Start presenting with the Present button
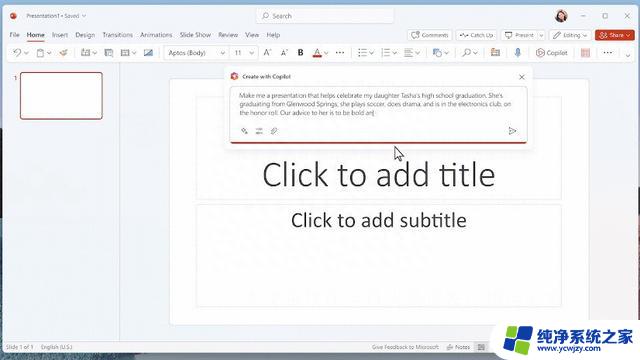640x360 pixels. coord(519,35)
